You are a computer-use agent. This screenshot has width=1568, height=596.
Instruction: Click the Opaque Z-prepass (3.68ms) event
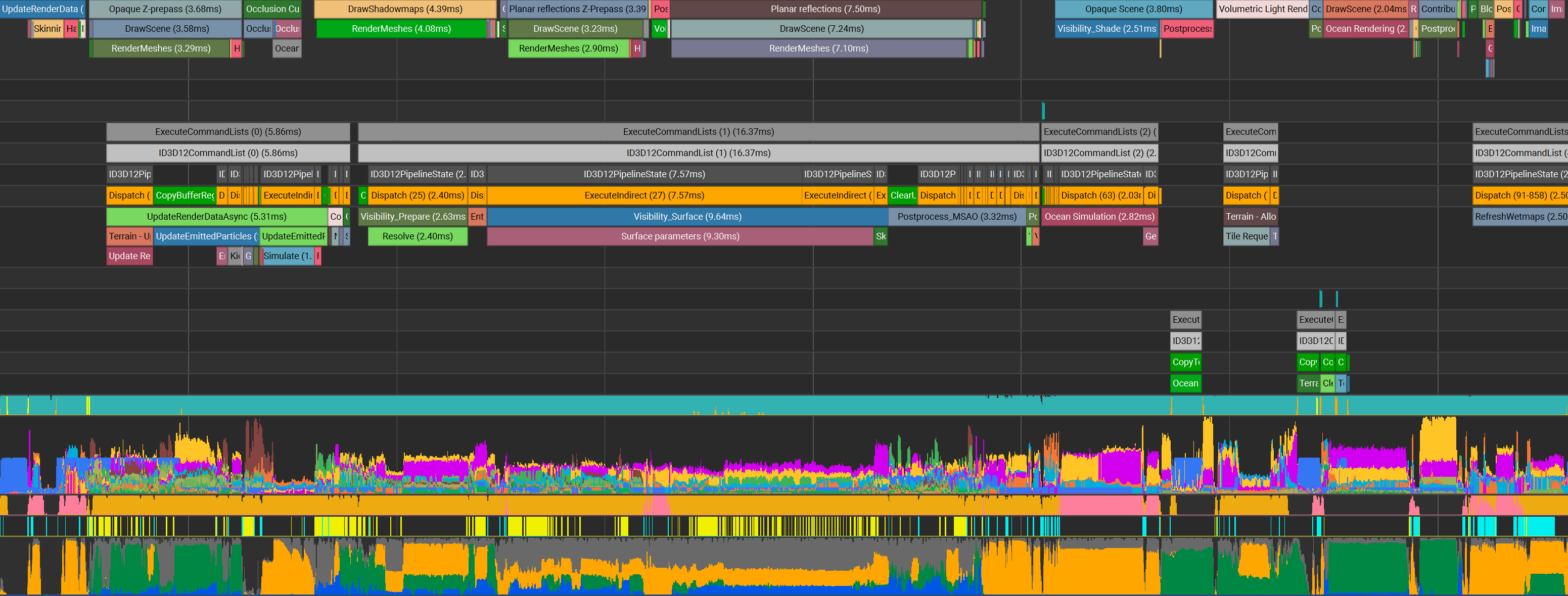pyautogui.click(x=165, y=9)
